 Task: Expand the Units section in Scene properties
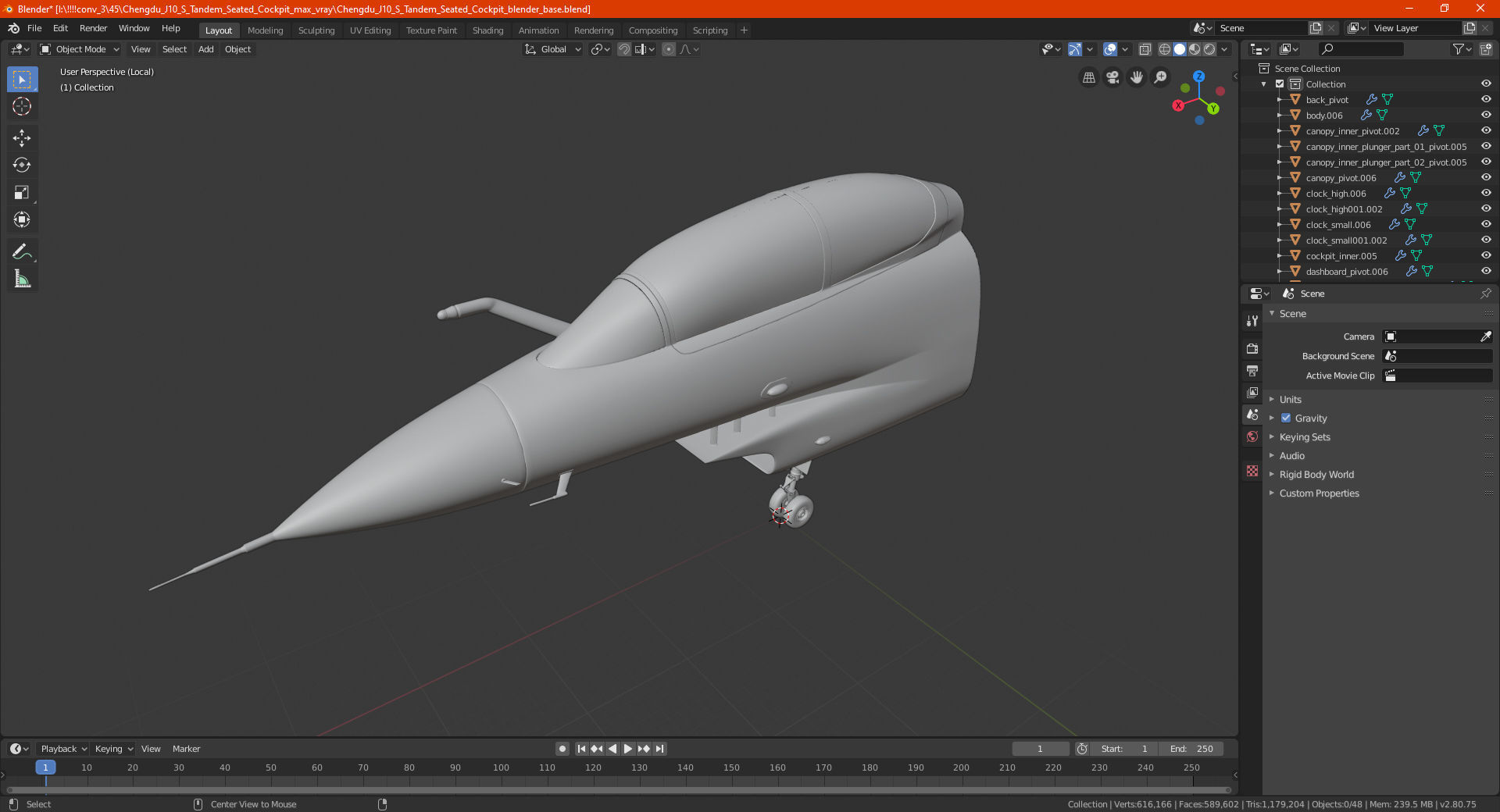point(1289,399)
